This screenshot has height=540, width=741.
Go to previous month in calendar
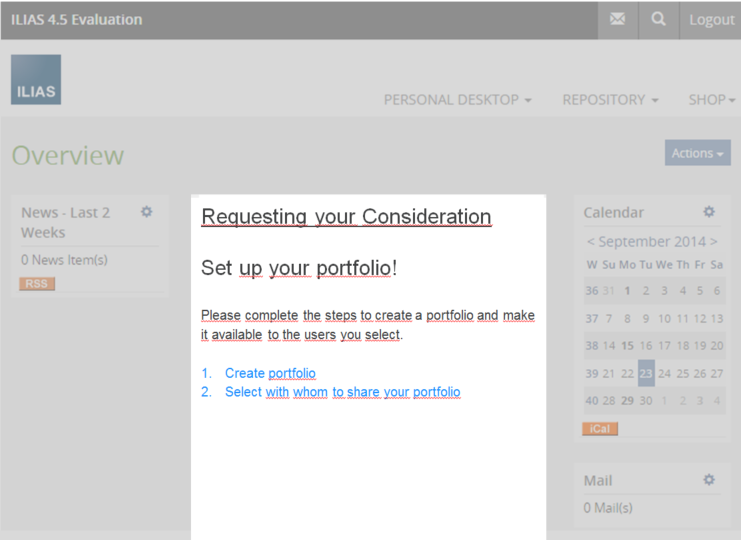(591, 242)
